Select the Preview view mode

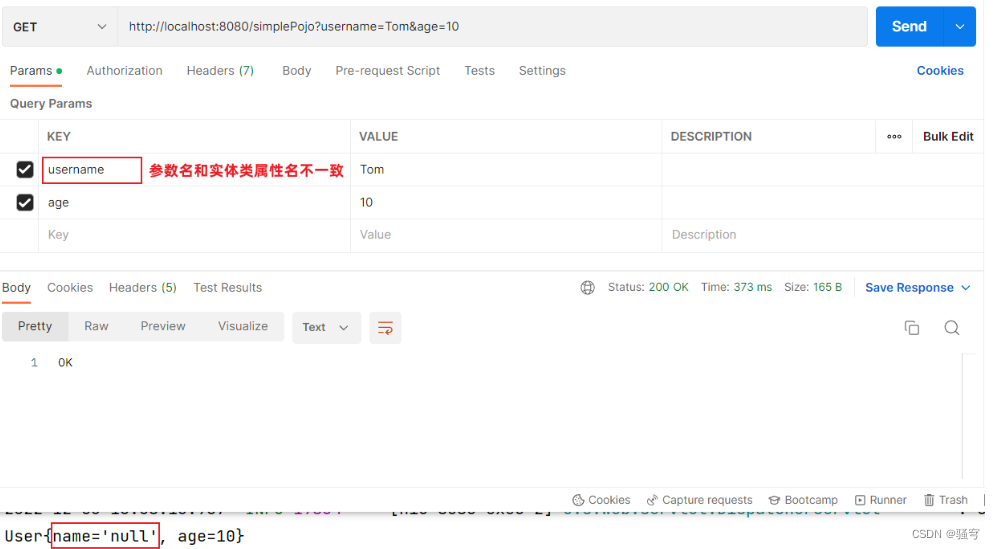click(163, 326)
